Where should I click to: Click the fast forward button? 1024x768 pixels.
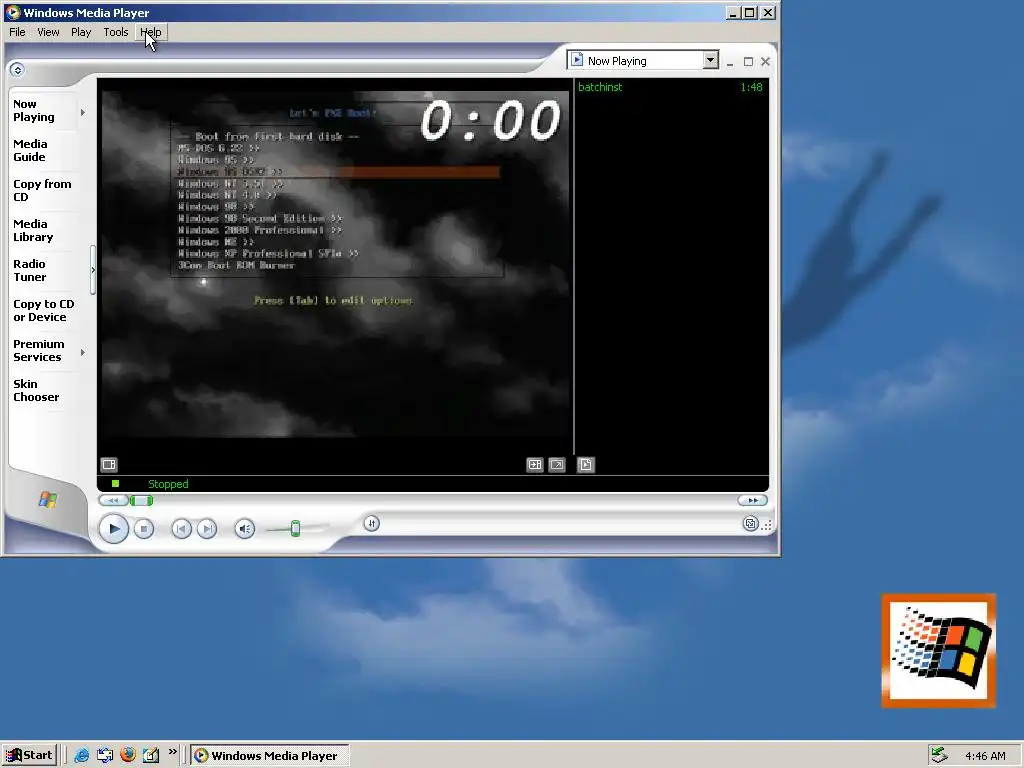point(752,501)
